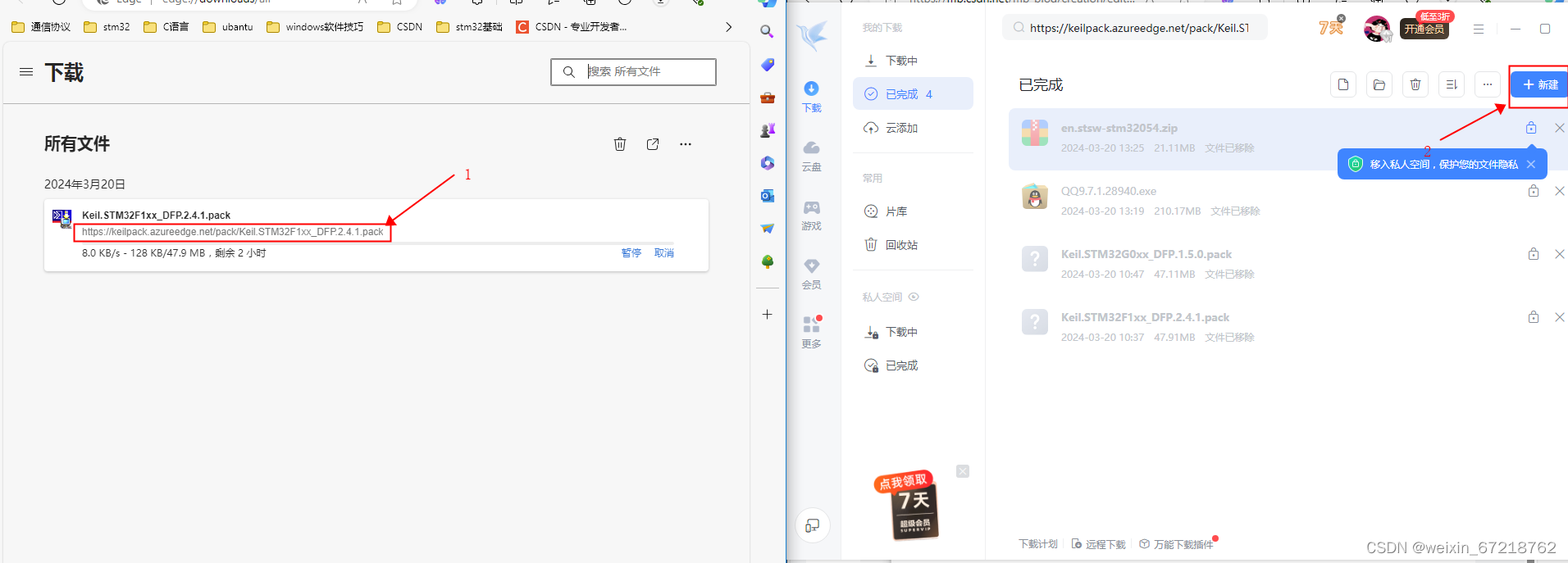The width and height of the screenshot is (1568, 563).
Task: Pause the Keil.STM32F1xx pack download
Action: pos(631,253)
